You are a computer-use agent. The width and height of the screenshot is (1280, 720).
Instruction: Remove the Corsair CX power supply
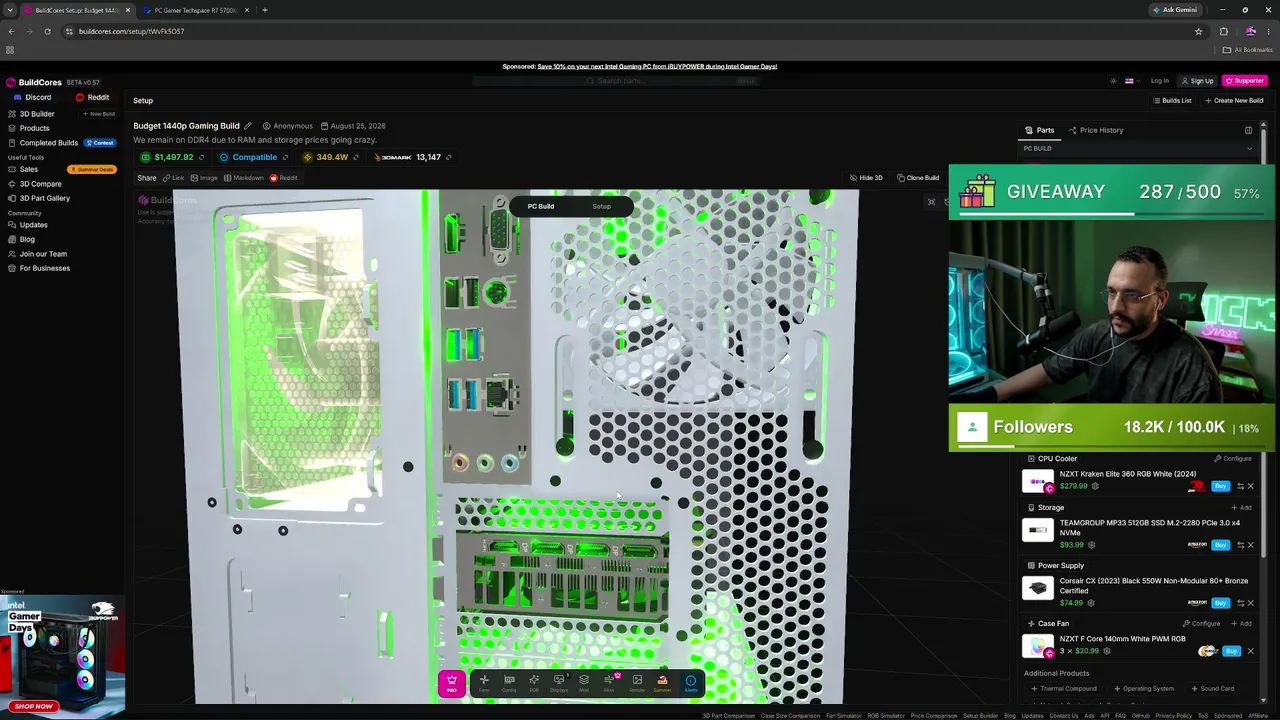pos(1250,603)
